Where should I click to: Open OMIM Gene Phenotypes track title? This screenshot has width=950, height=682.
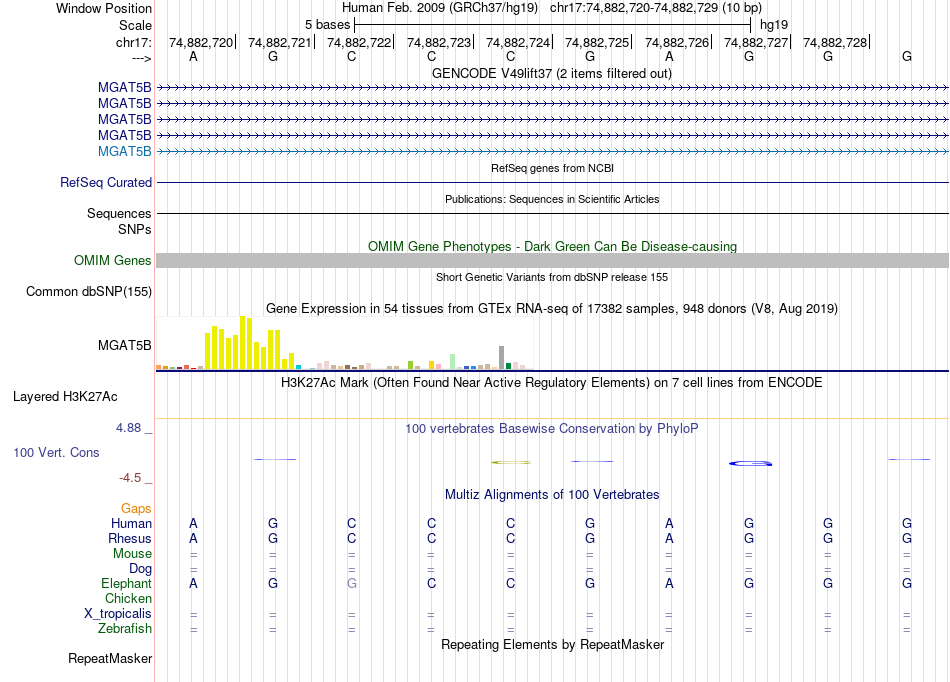coord(552,247)
